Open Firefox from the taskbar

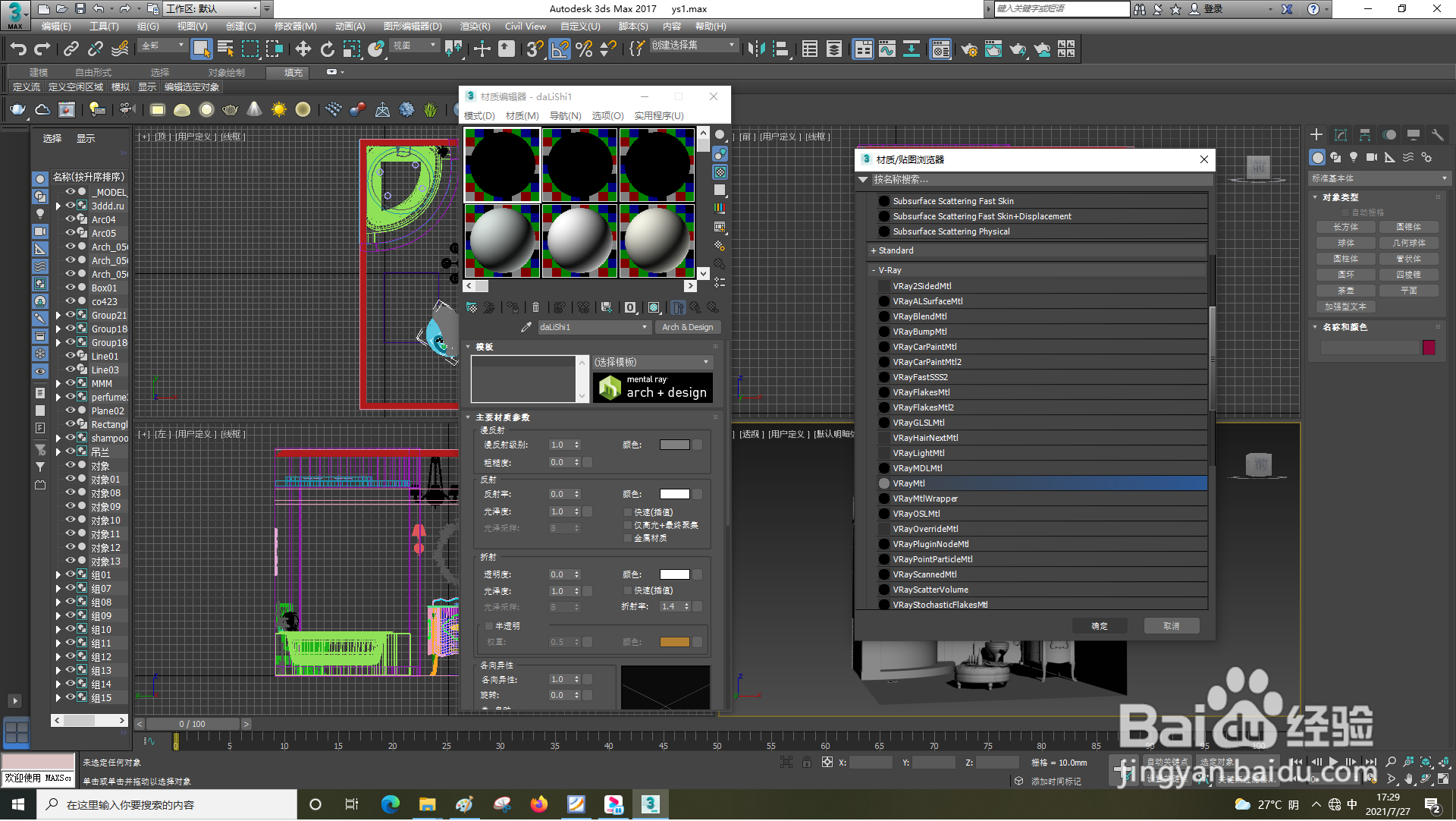point(539,804)
